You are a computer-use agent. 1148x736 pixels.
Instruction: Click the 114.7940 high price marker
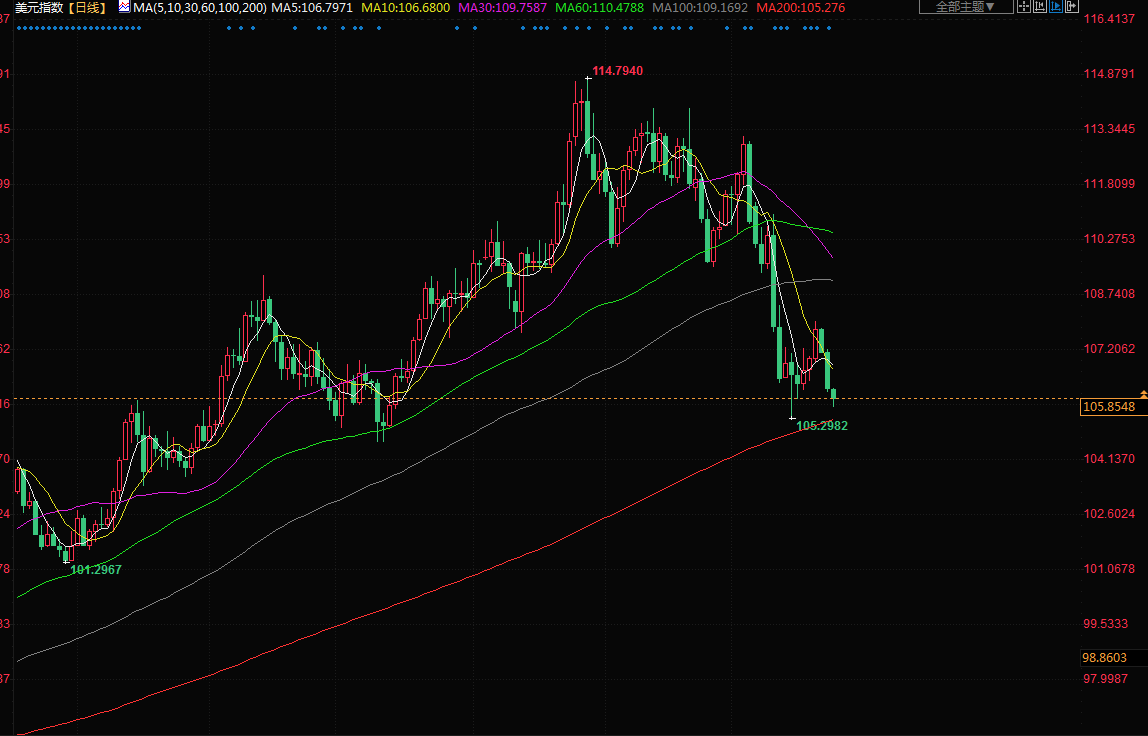[617, 71]
